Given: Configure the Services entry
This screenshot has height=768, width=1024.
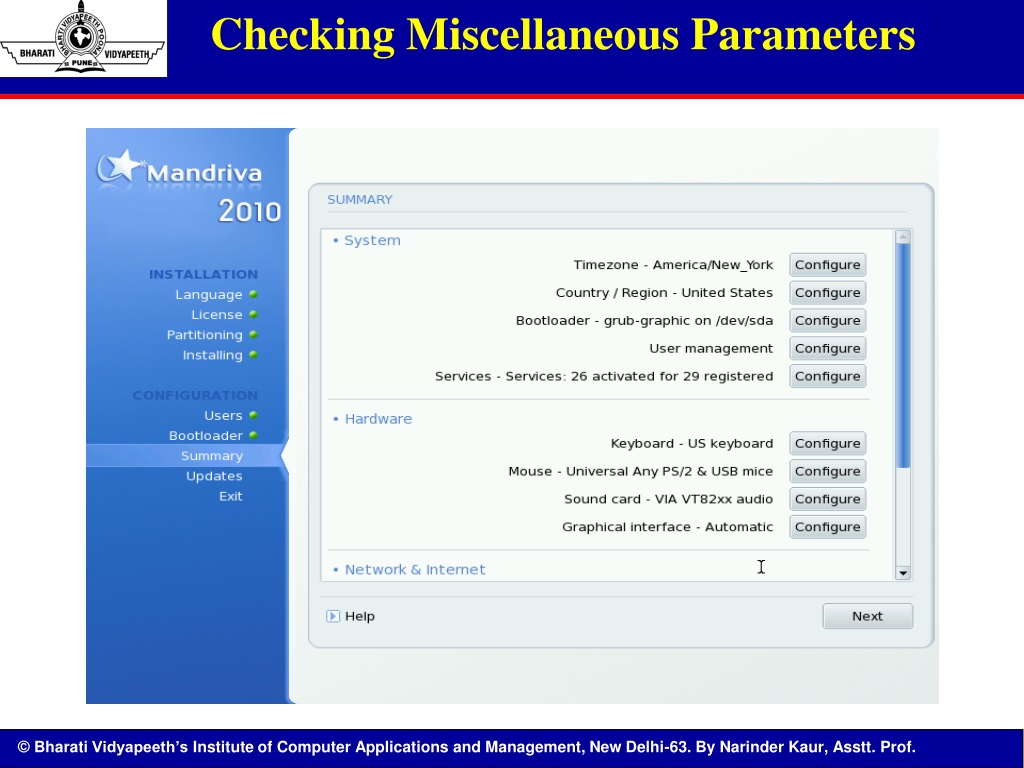Looking at the screenshot, I should (827, 376).
